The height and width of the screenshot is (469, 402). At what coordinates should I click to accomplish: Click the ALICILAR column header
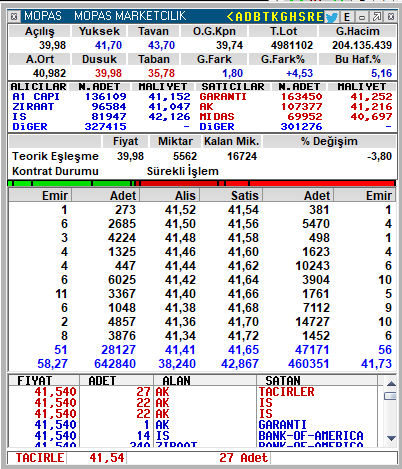click(x=38, y=87)
